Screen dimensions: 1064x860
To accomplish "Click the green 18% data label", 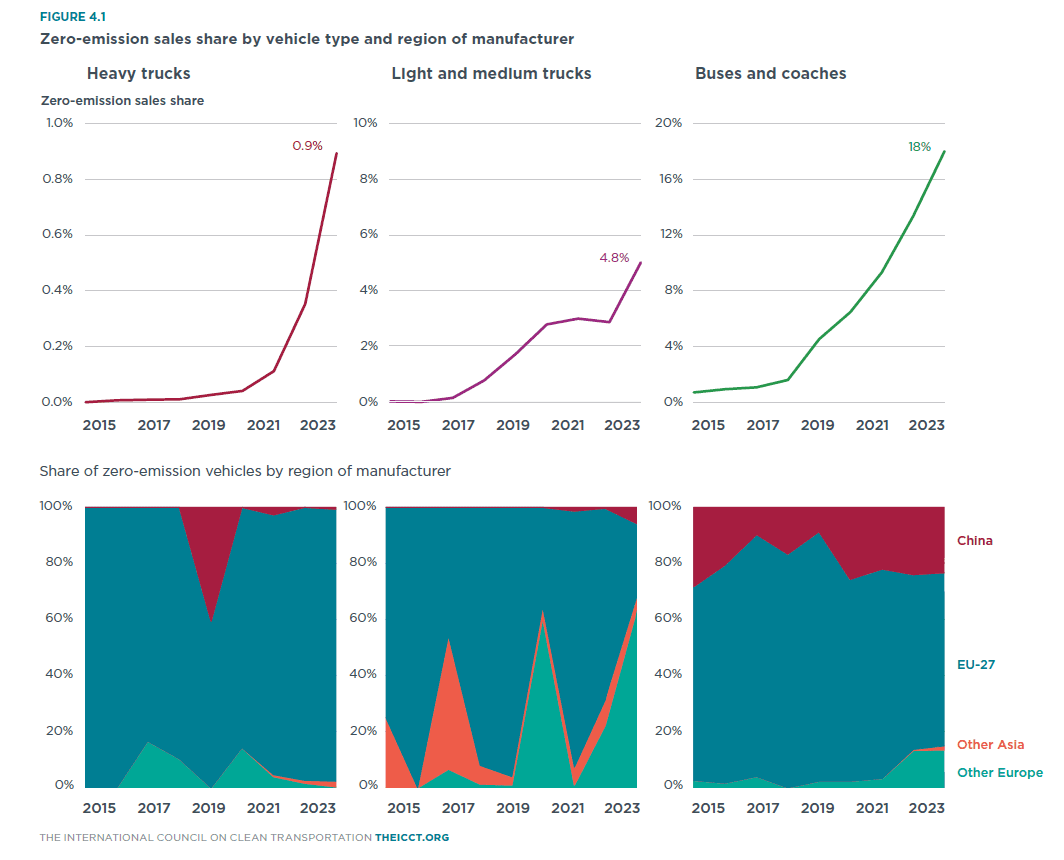I will [918, 147].
